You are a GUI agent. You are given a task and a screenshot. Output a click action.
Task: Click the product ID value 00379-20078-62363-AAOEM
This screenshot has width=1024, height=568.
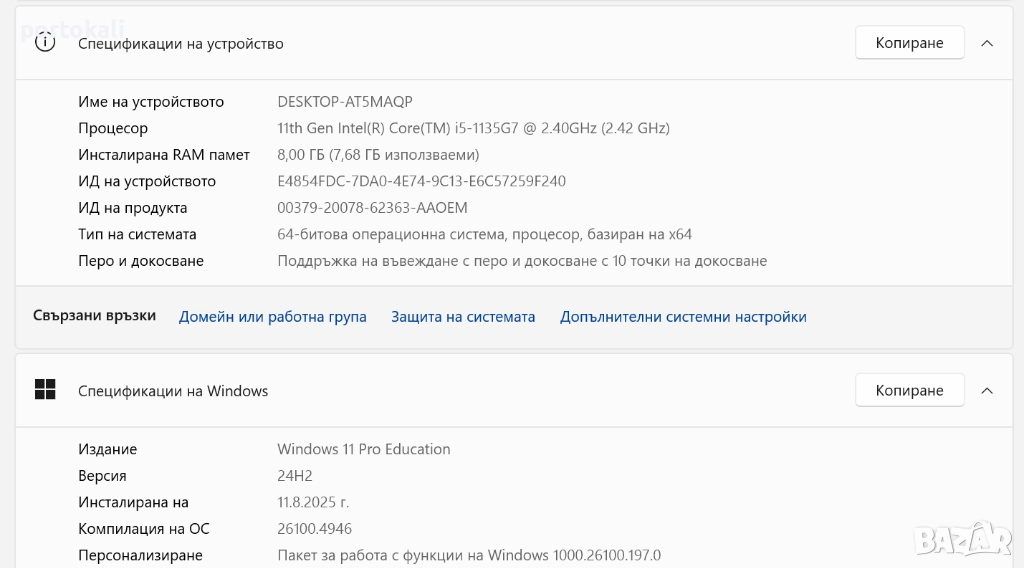372,208
